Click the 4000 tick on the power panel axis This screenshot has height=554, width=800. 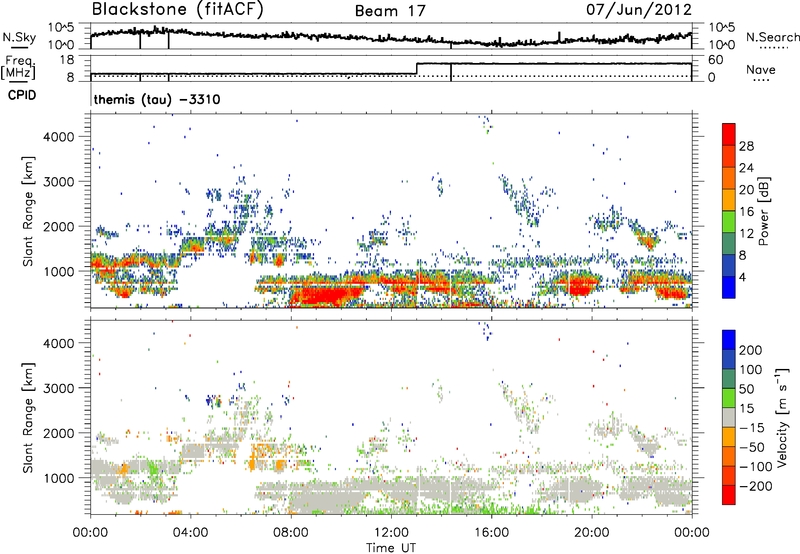point(58,137)
